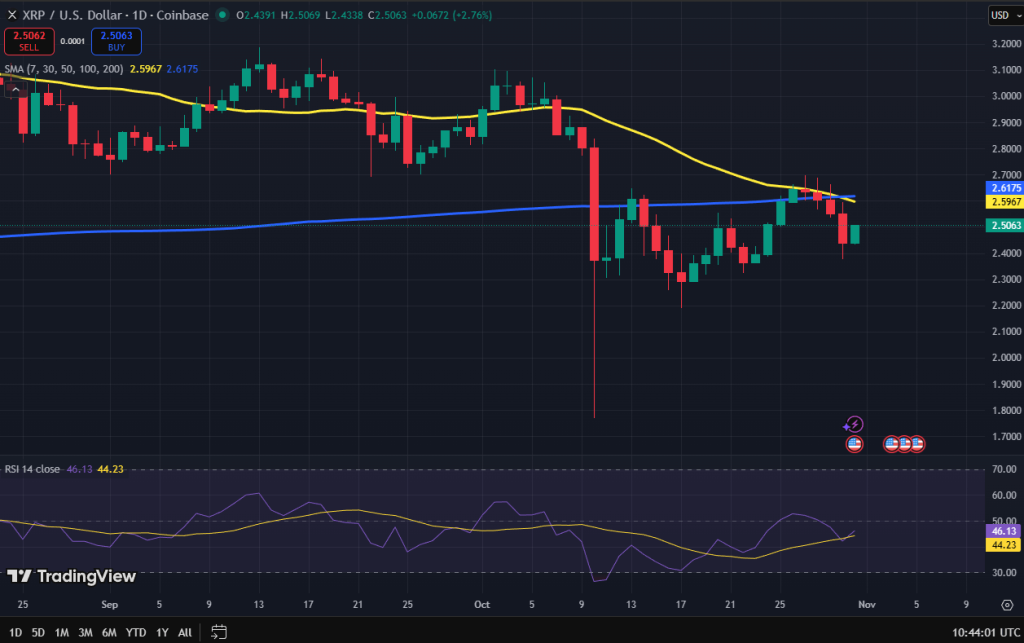
Task: Open the timezone menu showing 10:44:01 UTC
Action: tap(985, 632)
